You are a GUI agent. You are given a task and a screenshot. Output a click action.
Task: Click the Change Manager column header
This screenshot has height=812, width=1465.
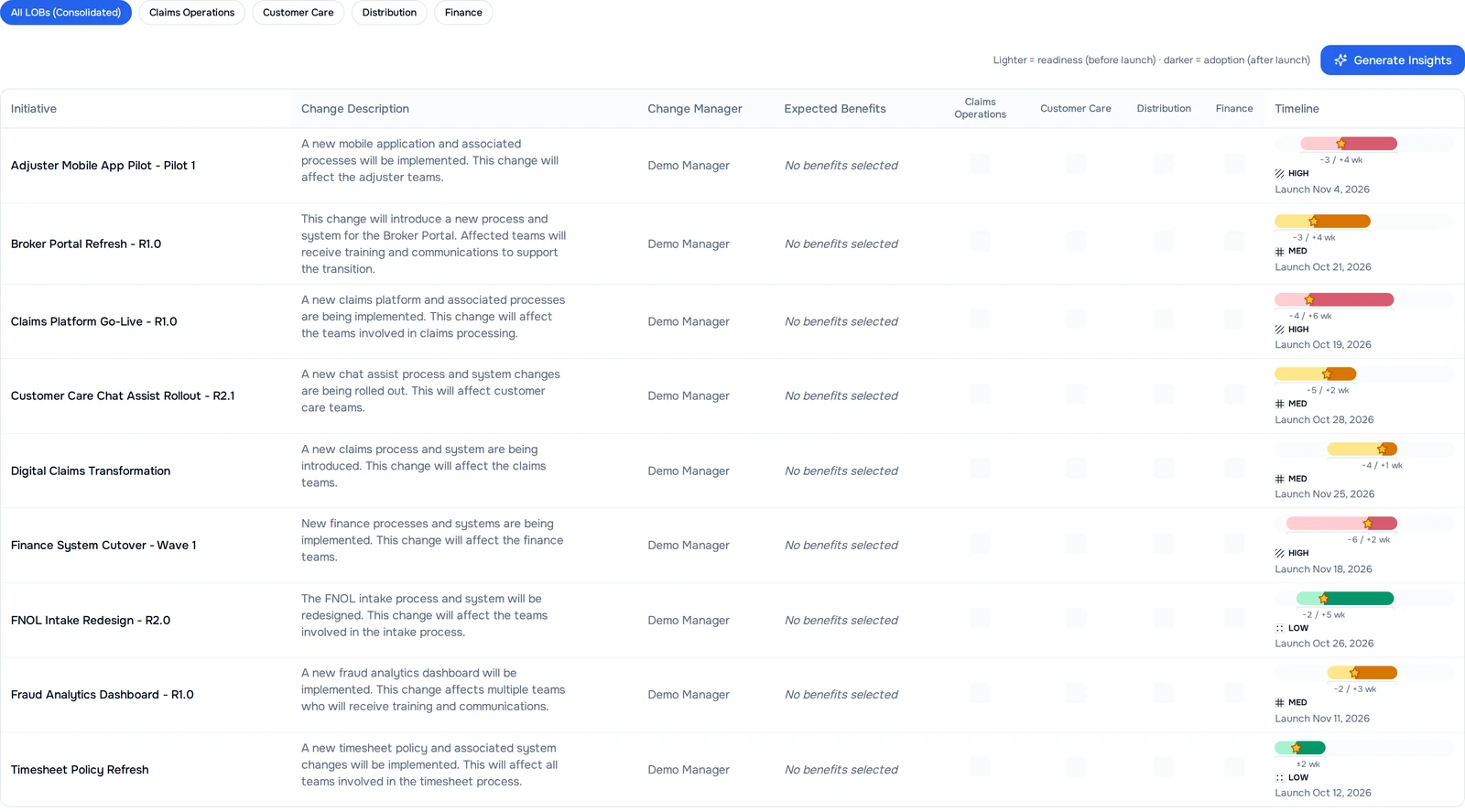coord(695,109)
